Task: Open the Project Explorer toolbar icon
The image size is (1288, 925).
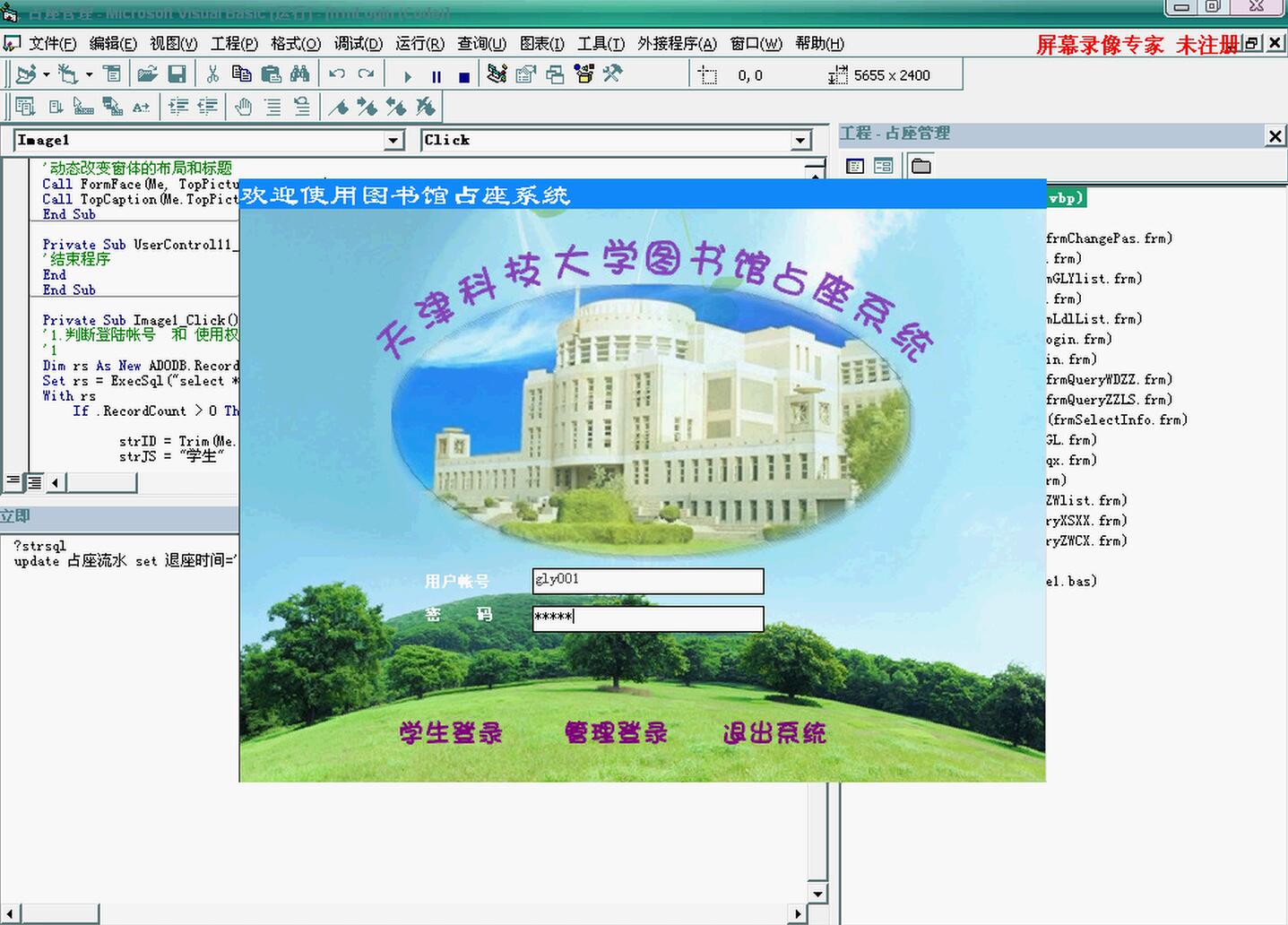Action: coord(497,75)
